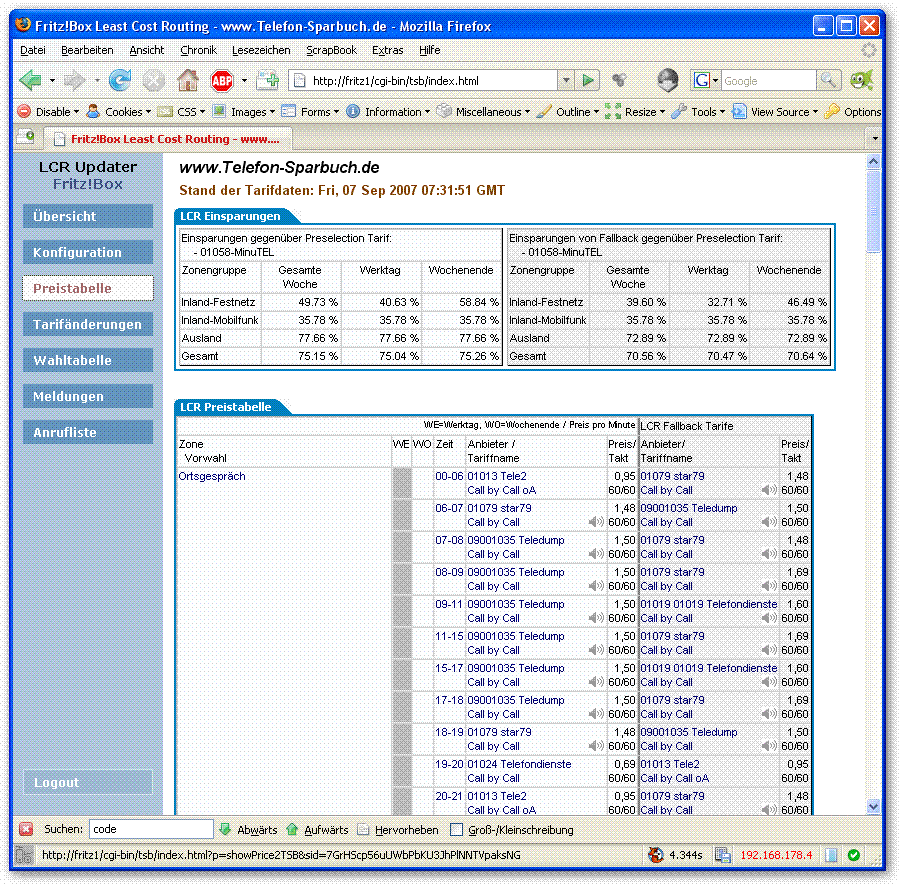This screenshot has width=900, height=885.
Task: Click the Cookies person icon
Action: (93, 111)
